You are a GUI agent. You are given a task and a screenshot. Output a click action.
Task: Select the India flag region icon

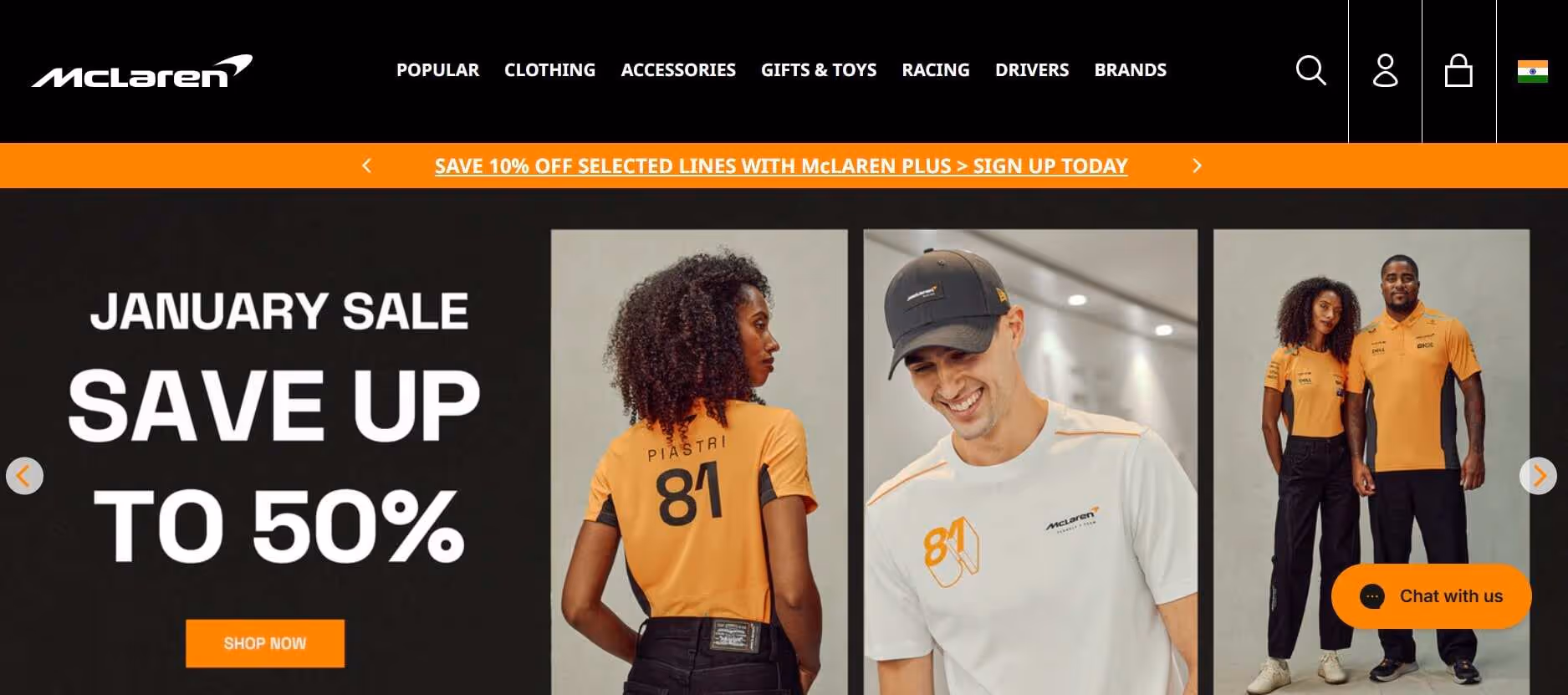(1532, 71)
